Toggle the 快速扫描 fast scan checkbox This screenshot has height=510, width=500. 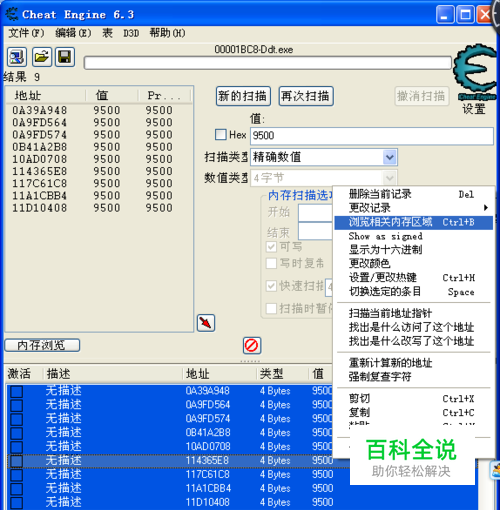pos(271,286)
